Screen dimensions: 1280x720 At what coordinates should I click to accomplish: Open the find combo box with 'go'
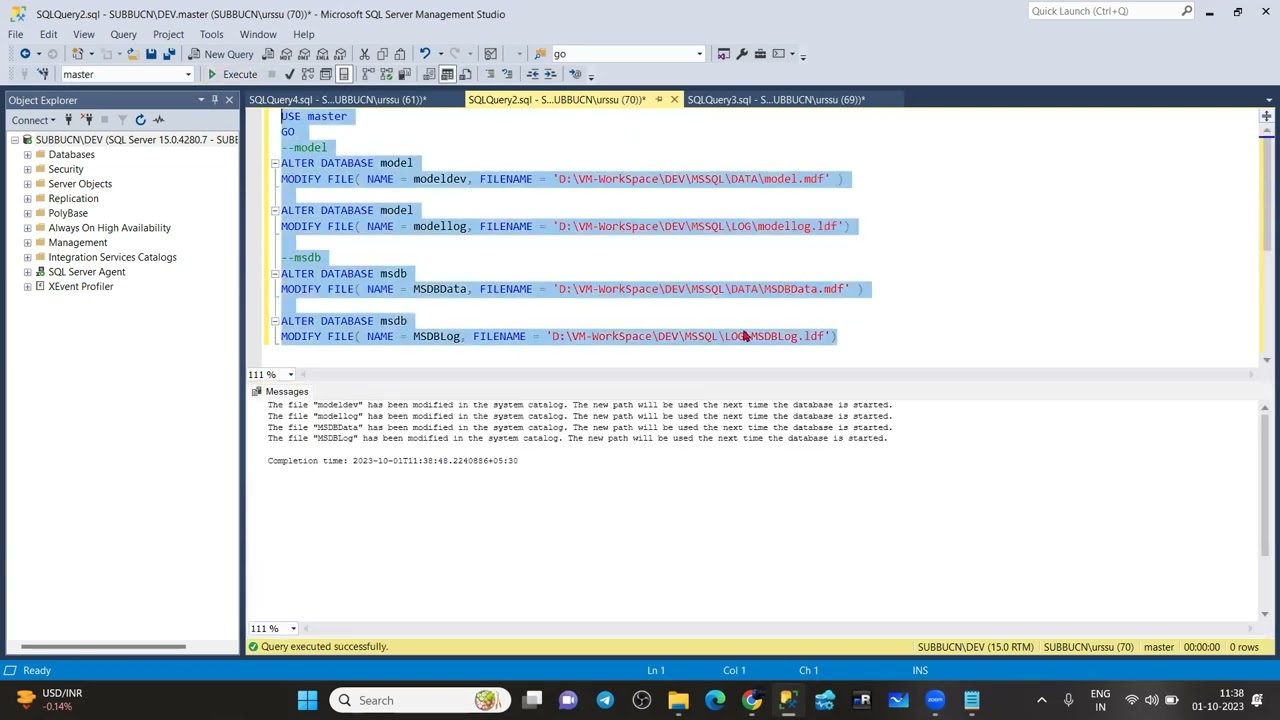click(627, 54)
